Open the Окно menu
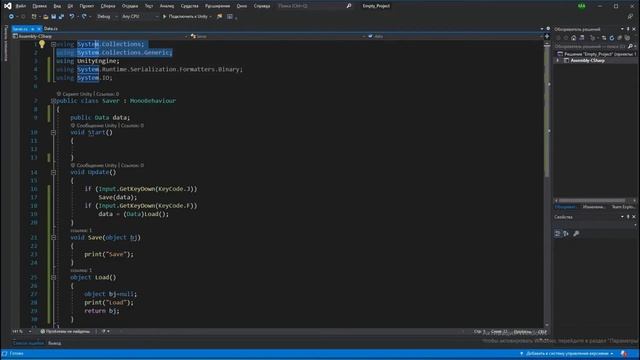This screenshot has width=640, height=360. click(242, 6)
